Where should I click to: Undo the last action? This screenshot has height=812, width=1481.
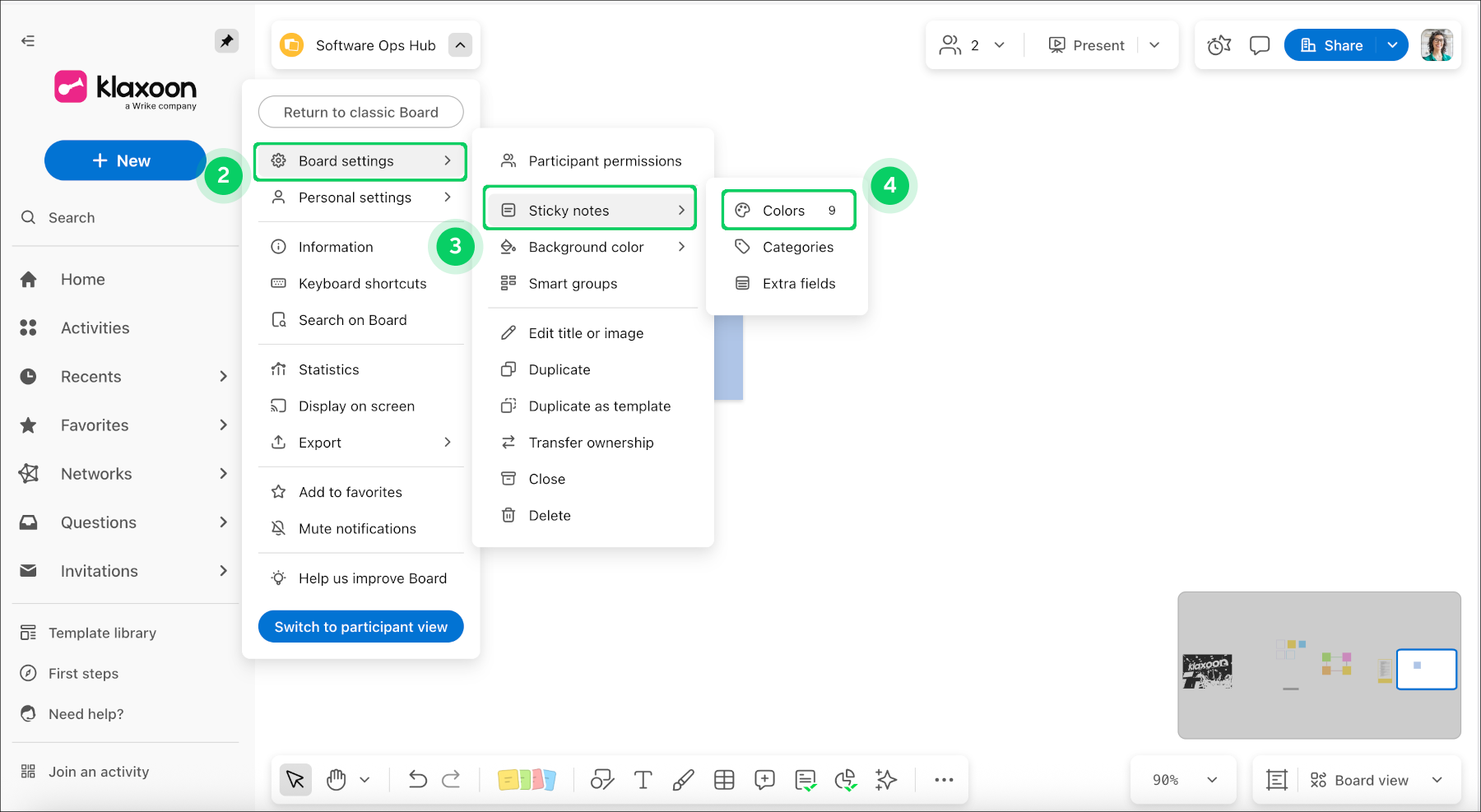tap(417, 779)
